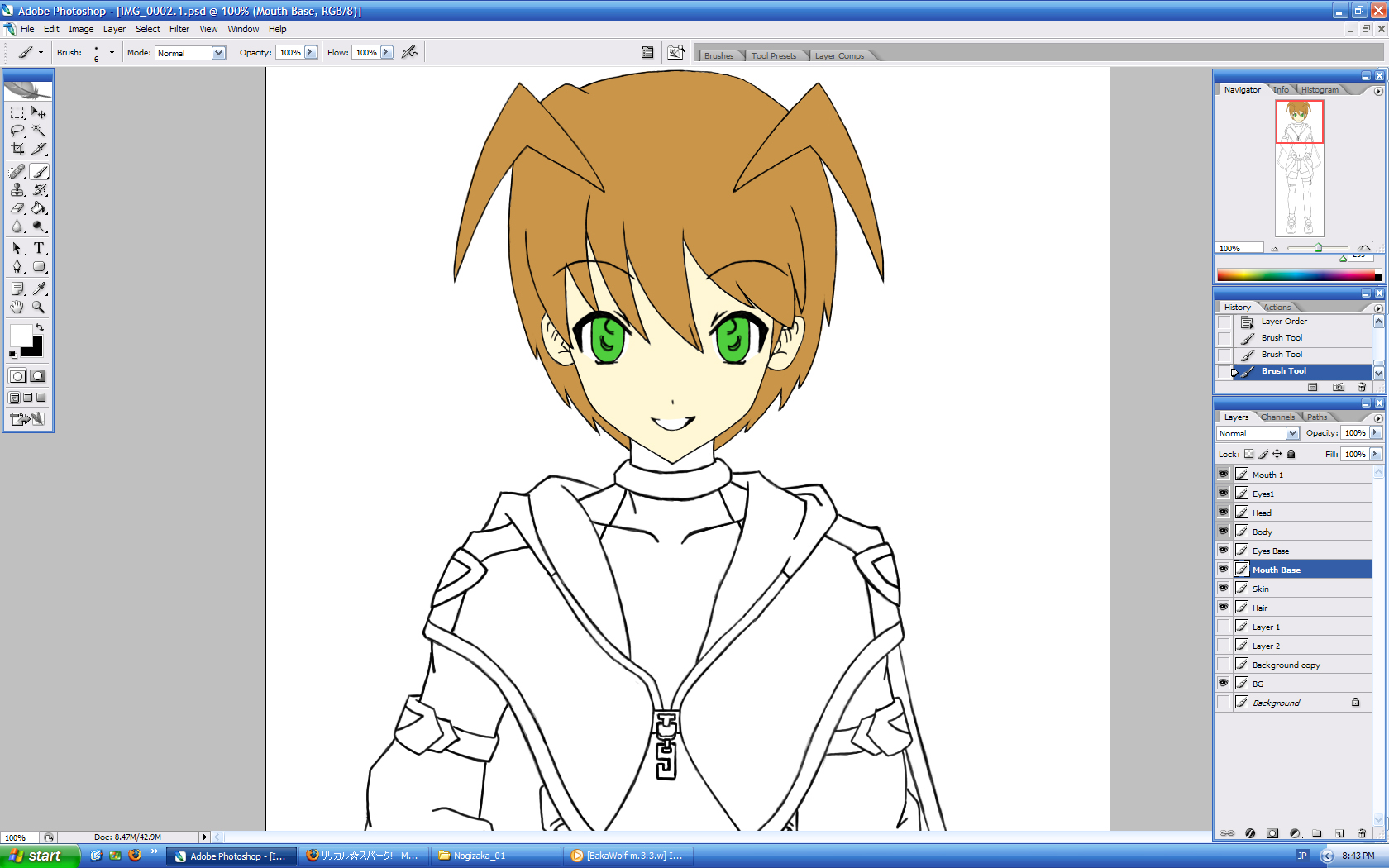Select the Lasso tool
The width and height of the screenshot is (1389, 868).
click(17, 131)
